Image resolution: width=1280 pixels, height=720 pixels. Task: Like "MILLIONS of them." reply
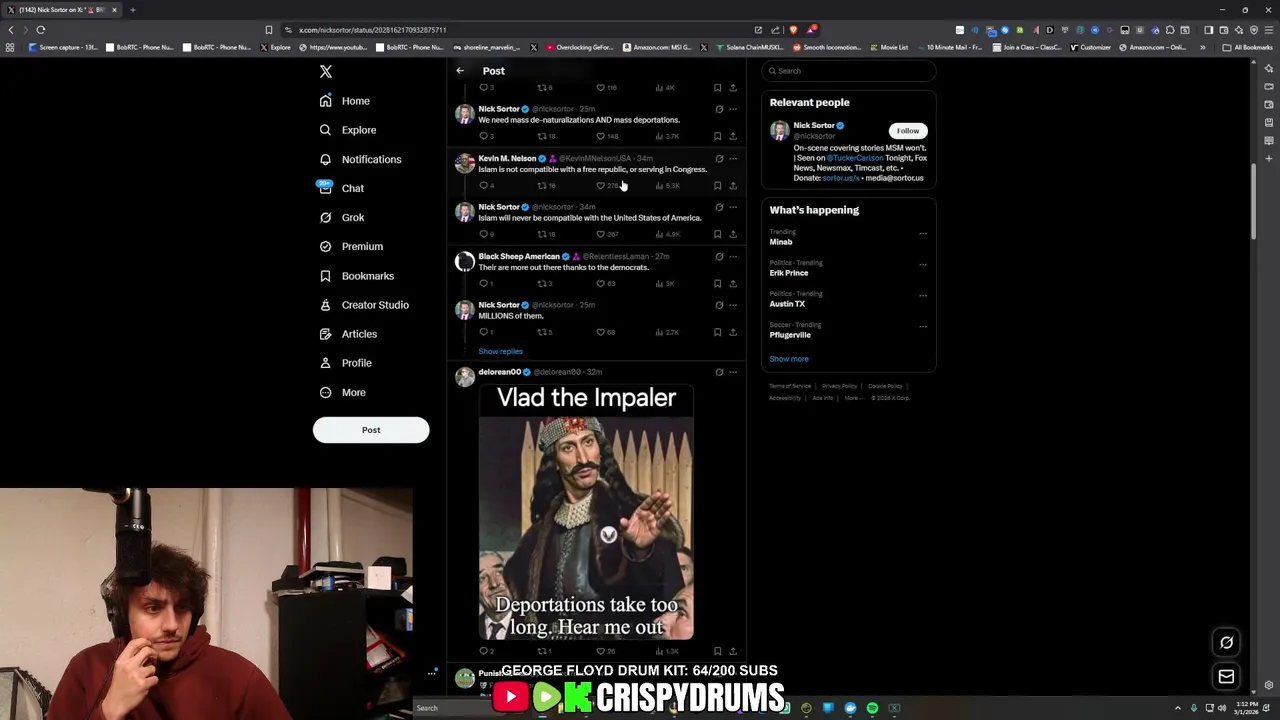coord(606,333)
